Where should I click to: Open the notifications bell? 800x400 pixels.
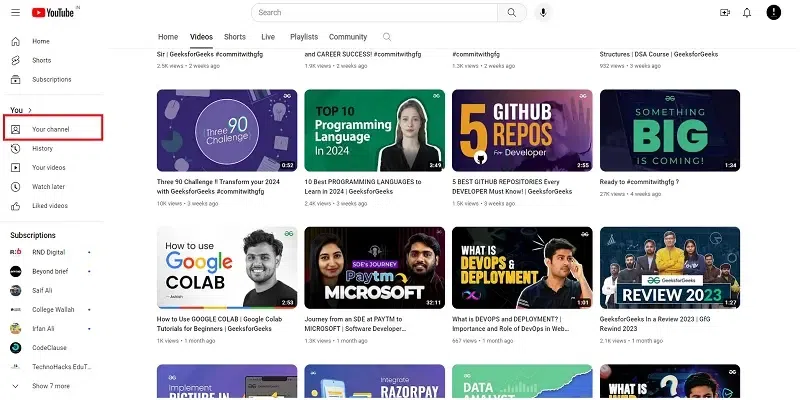747,13
